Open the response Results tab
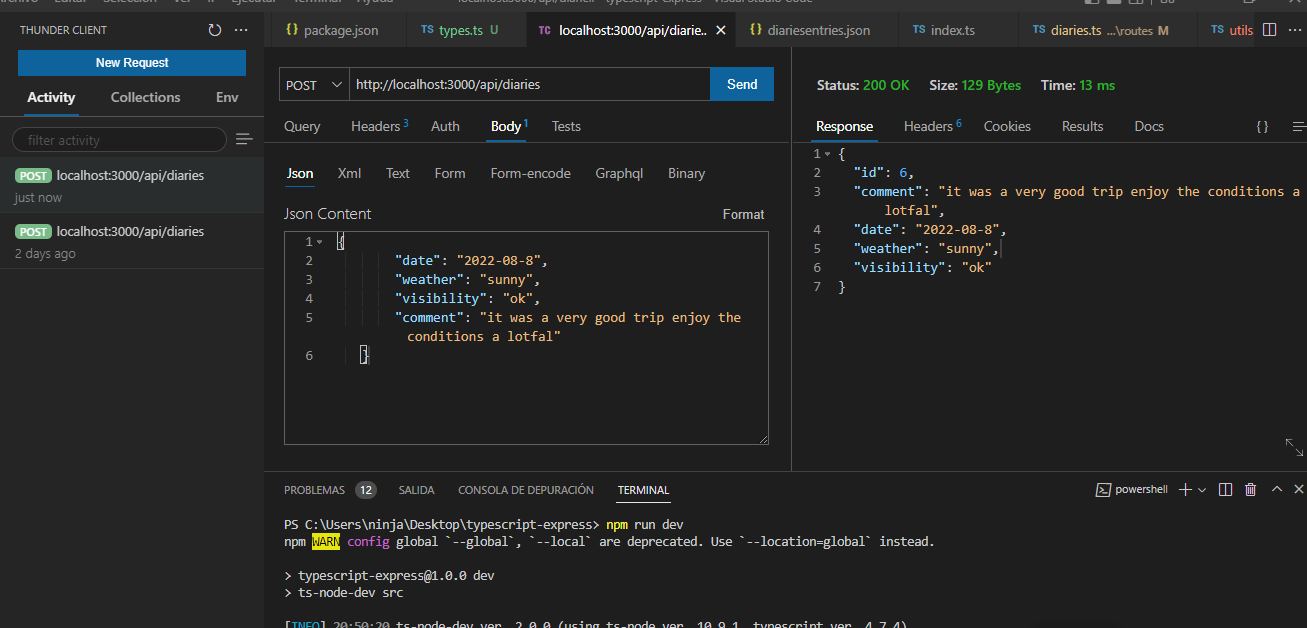The image size is (1307, 628). pos(1082,126)
